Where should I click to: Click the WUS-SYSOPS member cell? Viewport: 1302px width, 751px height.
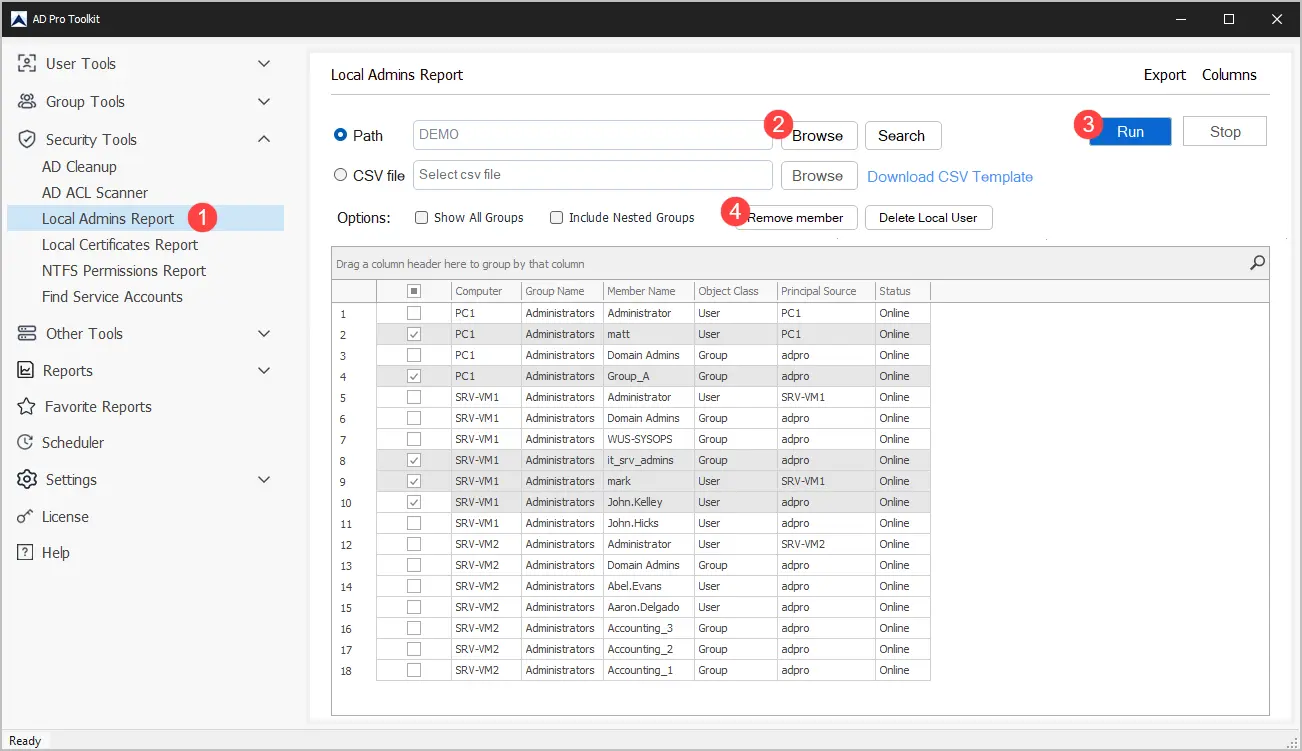[x=649, y=439]
